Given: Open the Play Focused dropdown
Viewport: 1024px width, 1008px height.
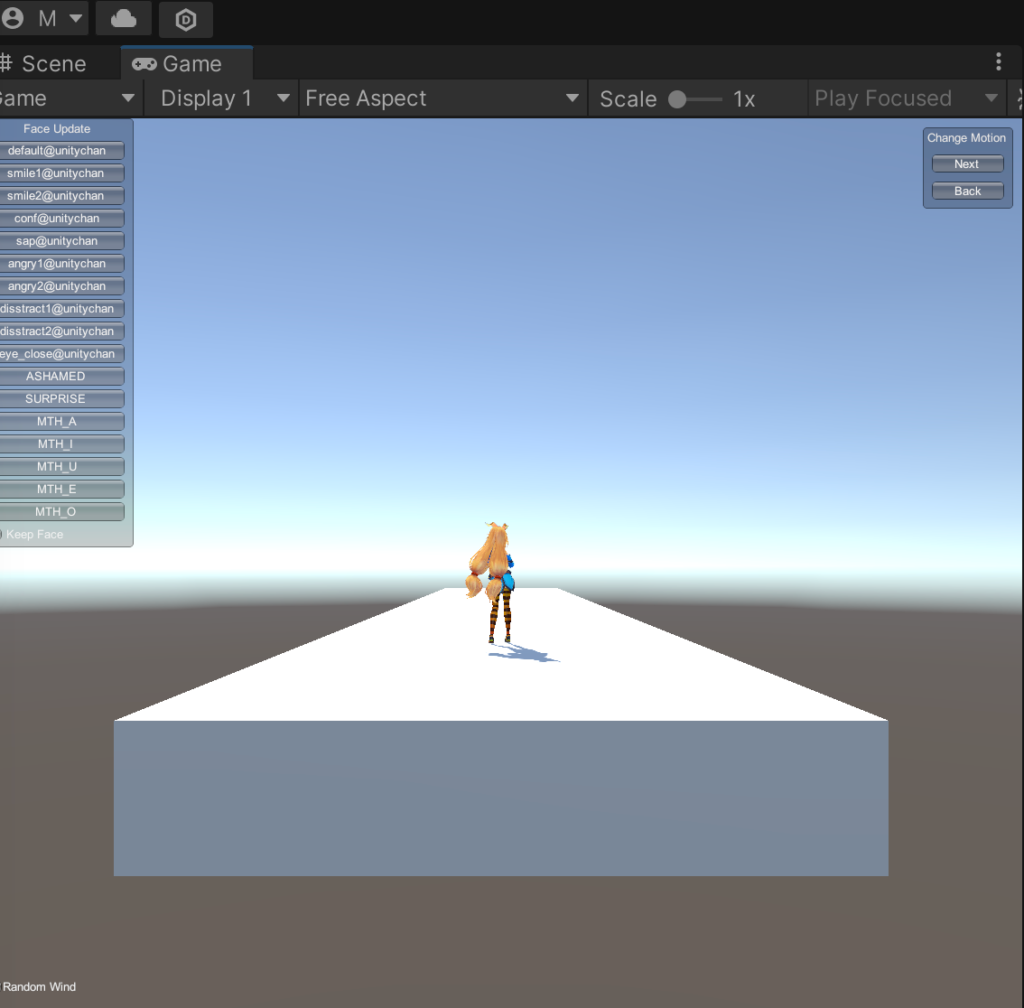Looking at the screenshot, I should pyautogui.click(x=907, y=99).
